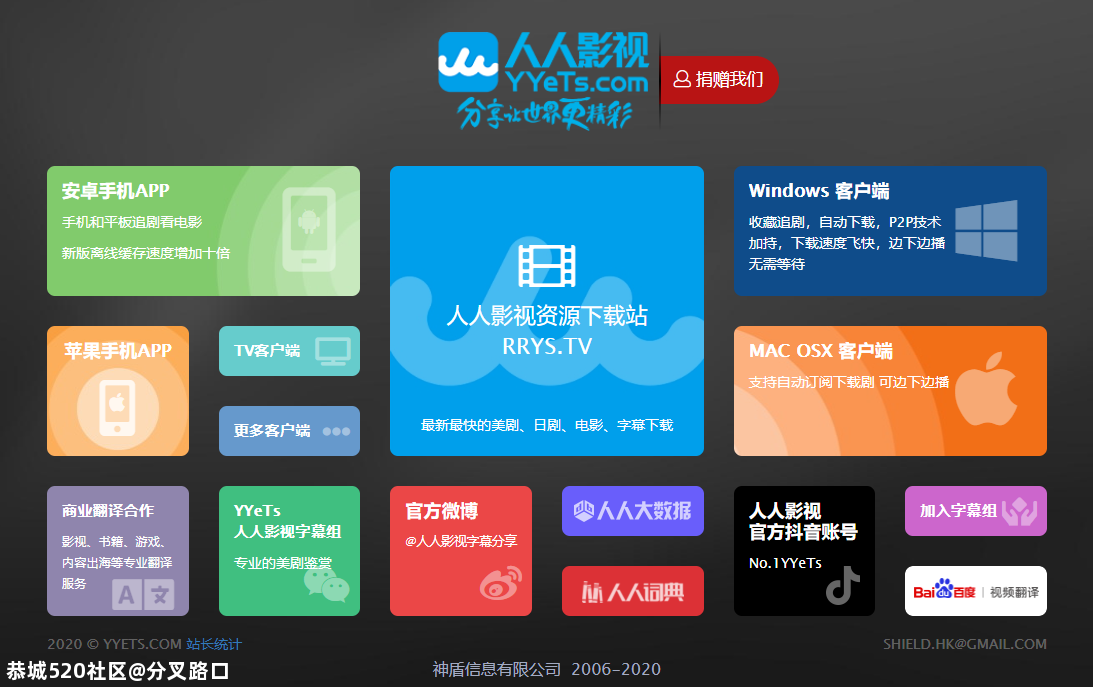
Task: Click the 新版离线缓存速度增加十倍 text
Action: tap(146, 253)
